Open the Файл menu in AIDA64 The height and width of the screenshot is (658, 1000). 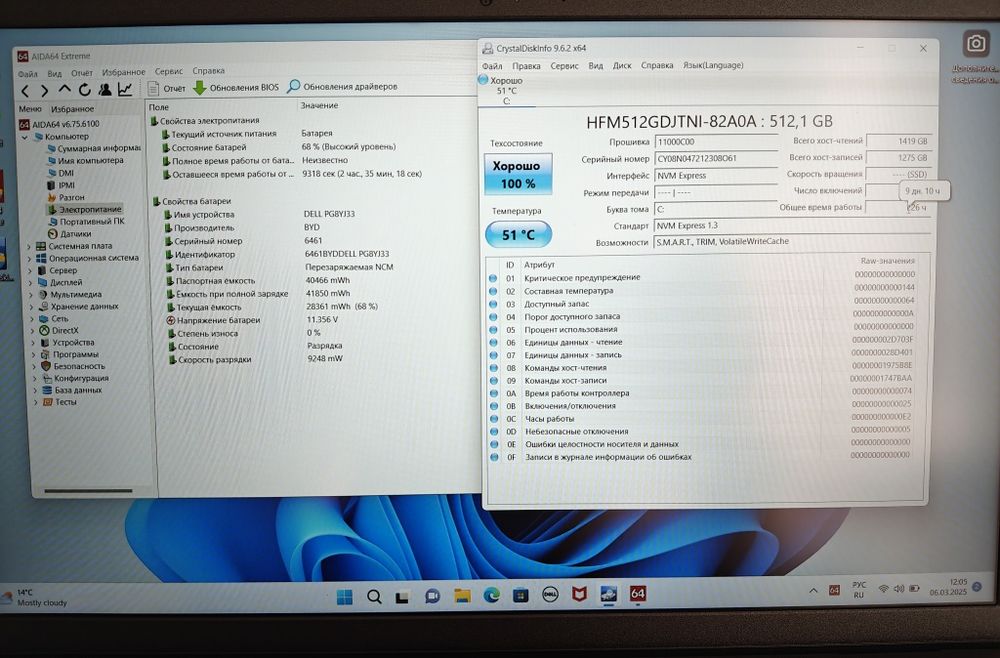point(28,74)
